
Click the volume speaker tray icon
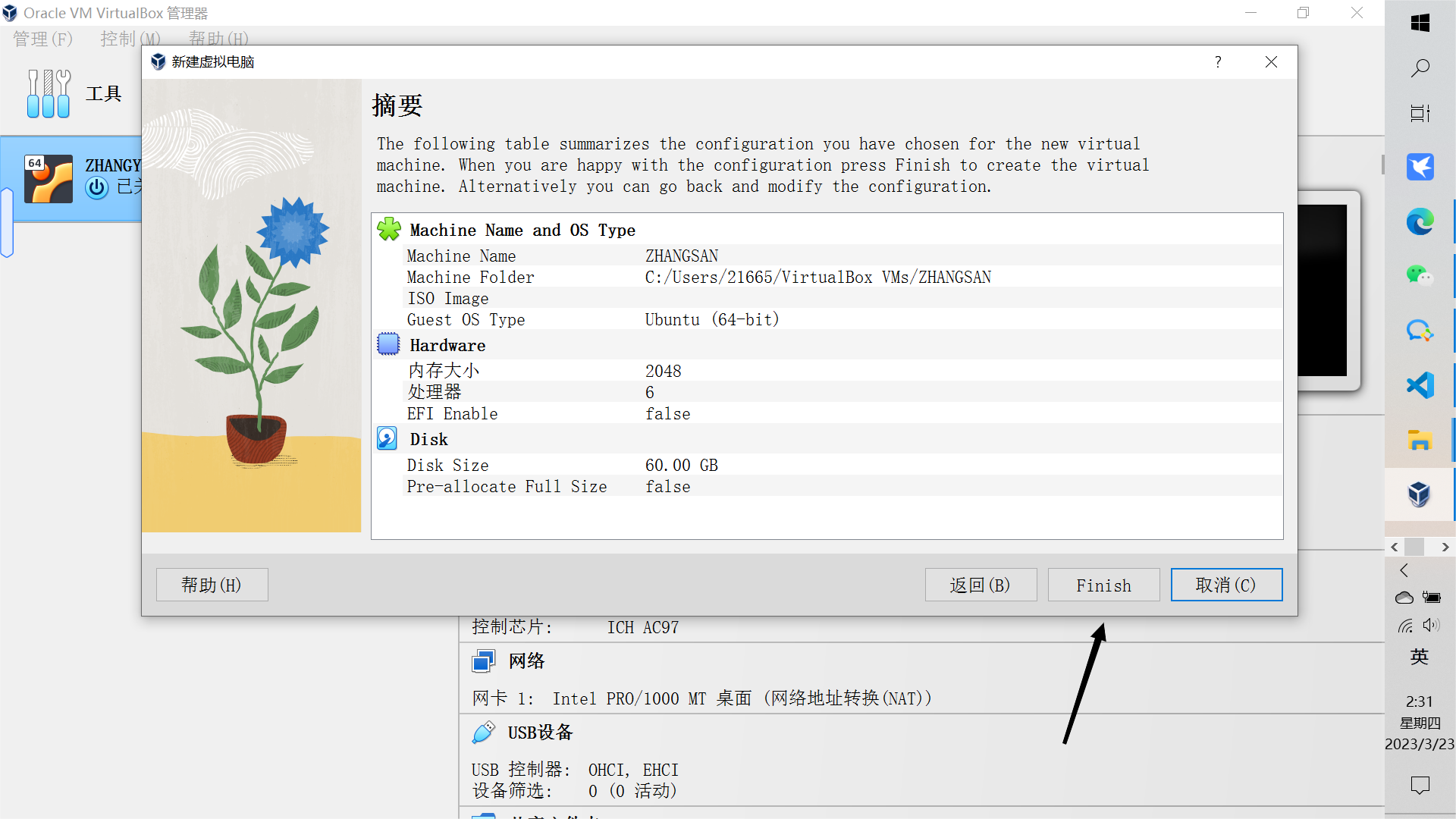point(1432,626)
